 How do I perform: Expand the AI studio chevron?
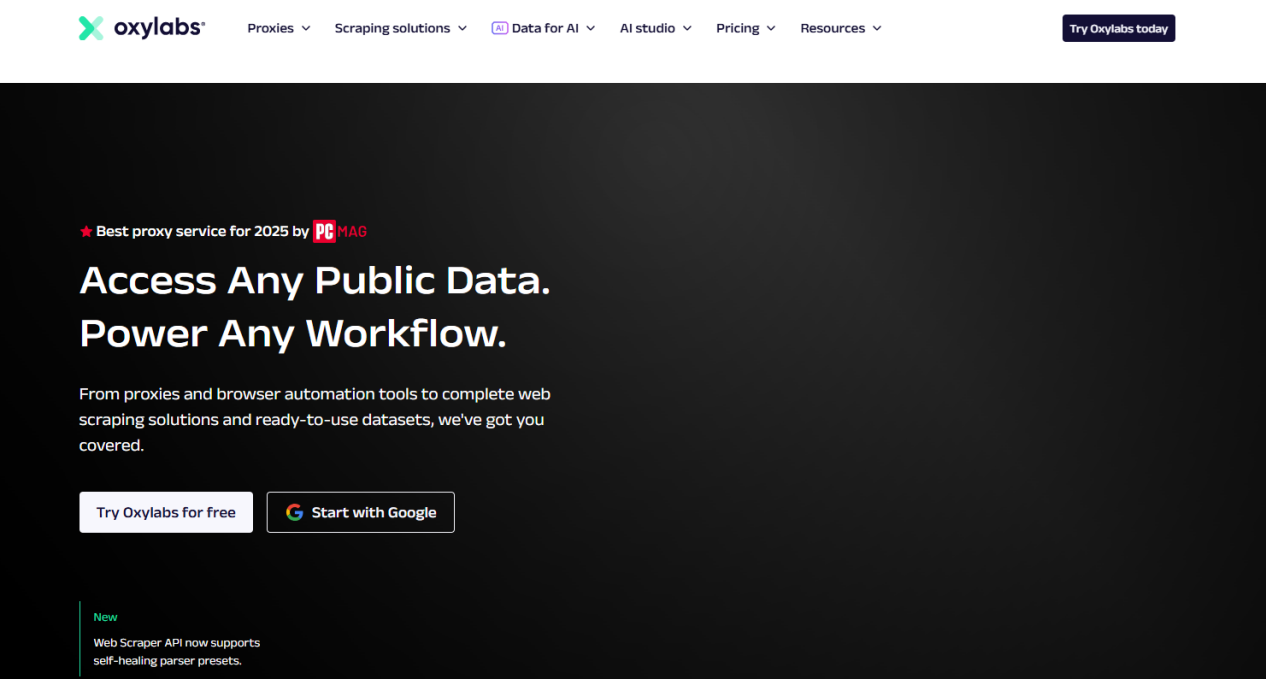click(687, 28)
